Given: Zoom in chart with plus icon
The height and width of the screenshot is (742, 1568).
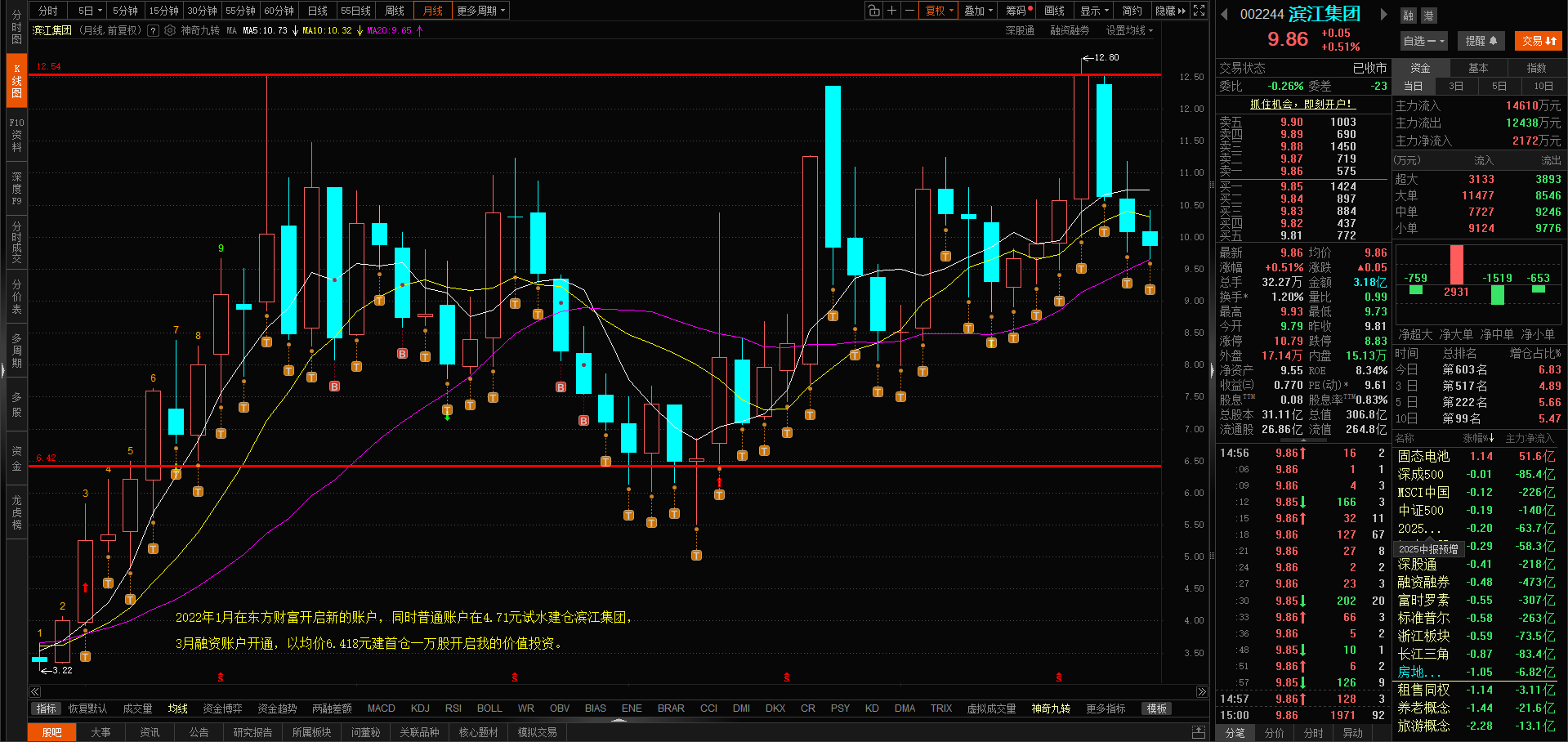Looking at the screenshot, I should tap(892, 11).
